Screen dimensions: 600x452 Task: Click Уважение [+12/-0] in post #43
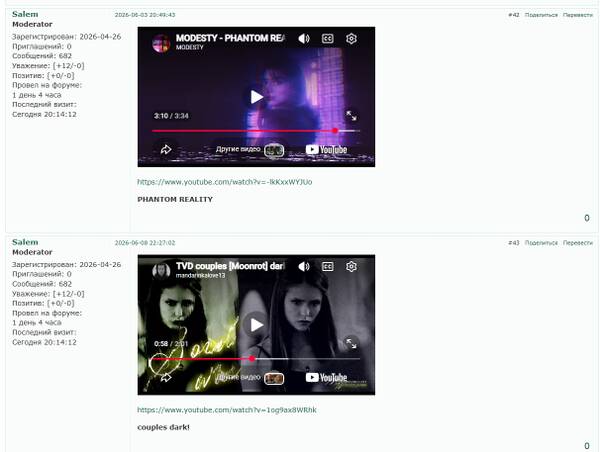click(48, 294)
